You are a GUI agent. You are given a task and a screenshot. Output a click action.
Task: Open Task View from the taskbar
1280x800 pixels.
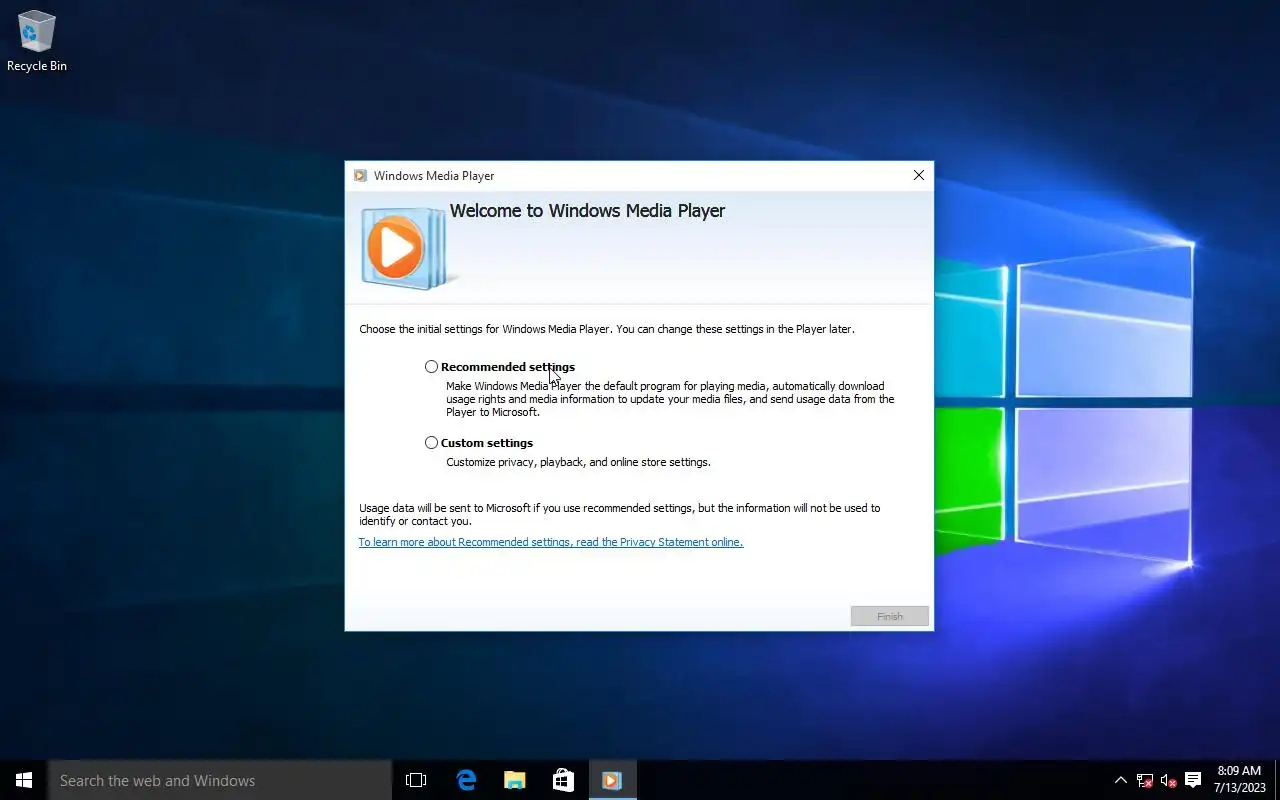(416, 780)
